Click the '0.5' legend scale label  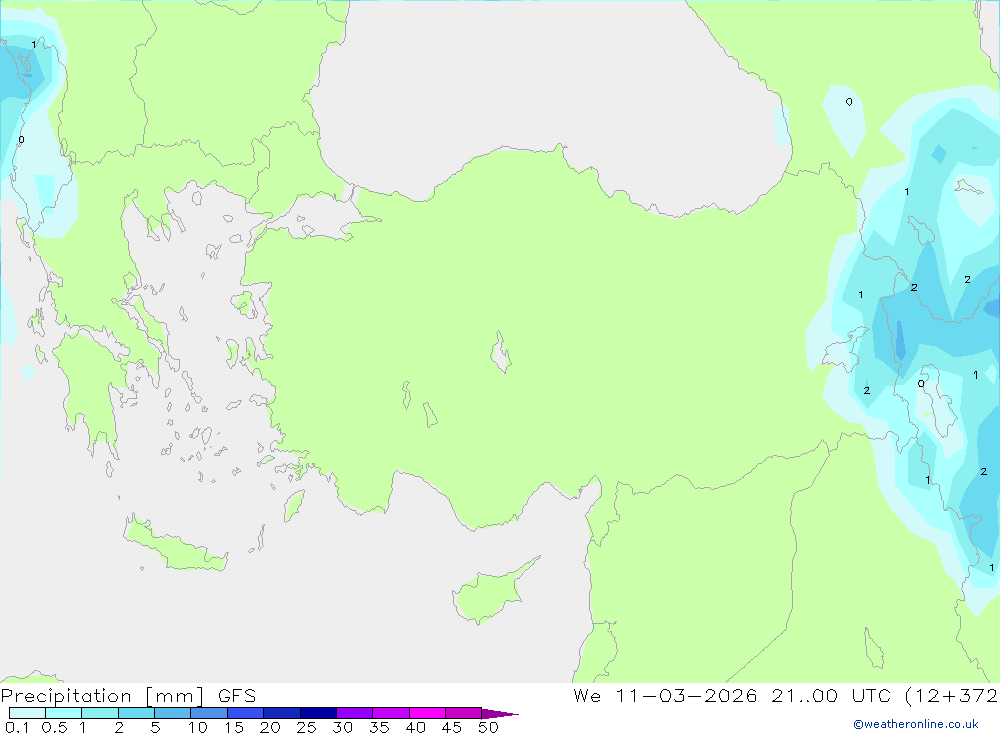point(54,727)
